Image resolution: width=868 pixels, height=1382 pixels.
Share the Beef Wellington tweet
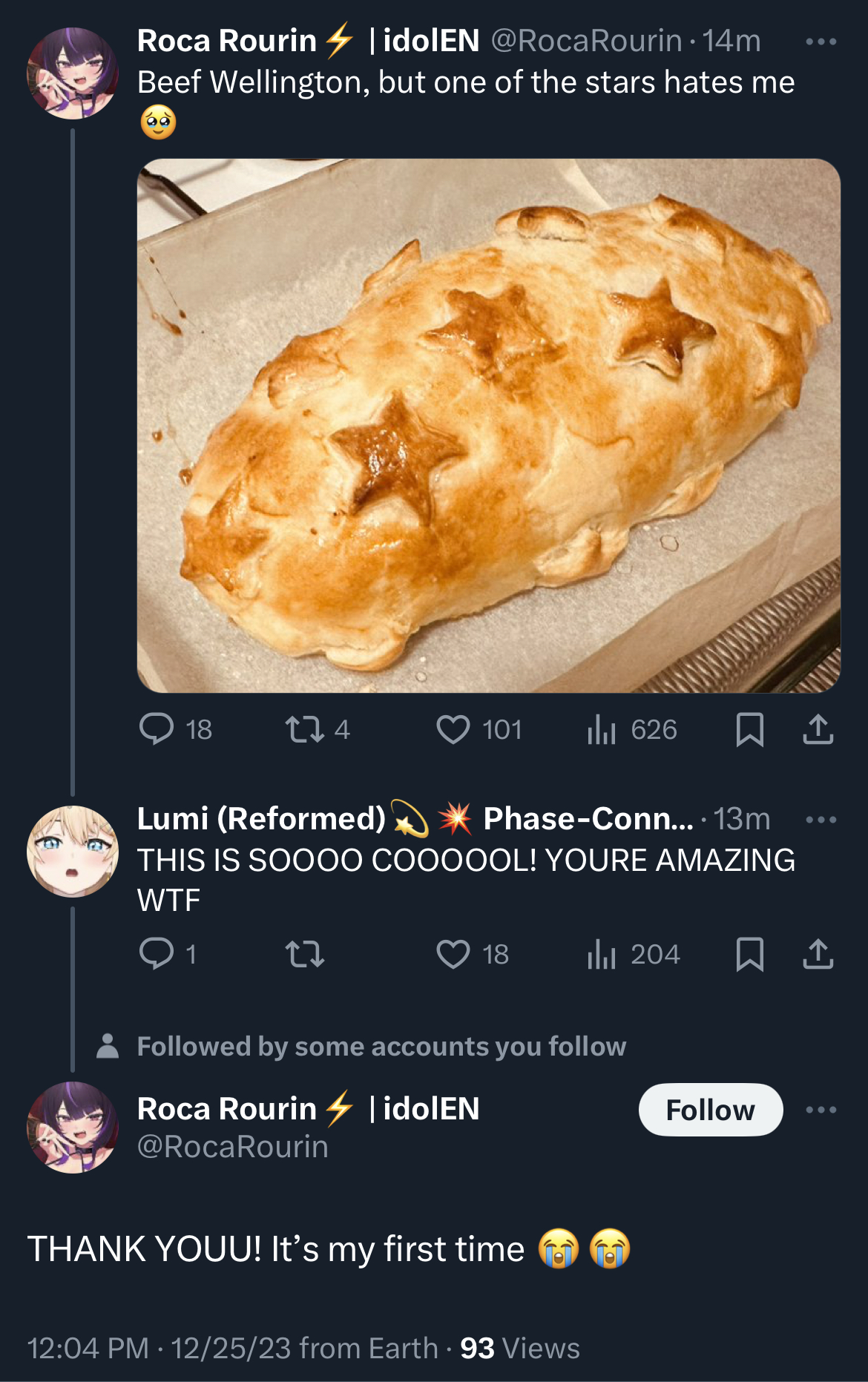(x=818, y=728)
